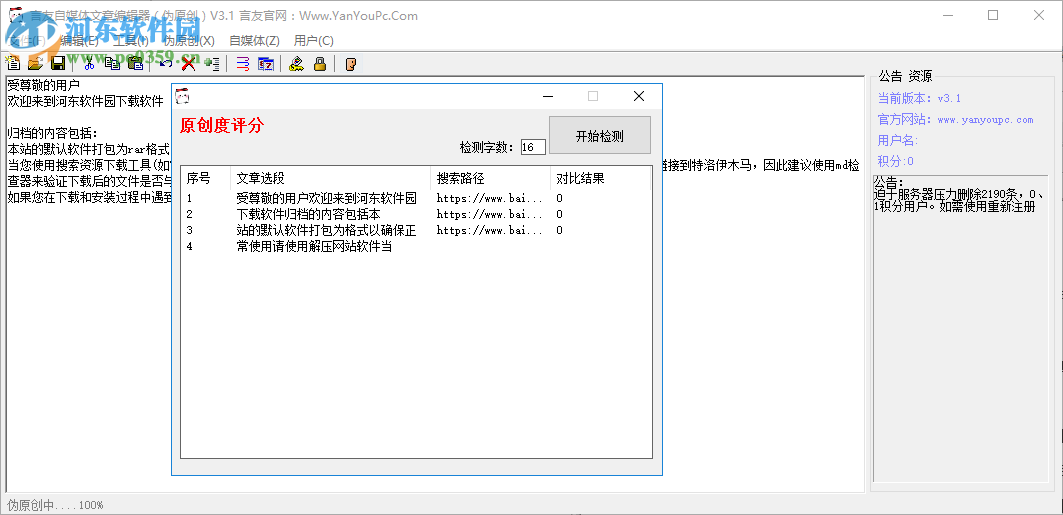Open the 工具(T) menu
Image resolution: width=1063 pixels, height=515 pixels.
131,40
